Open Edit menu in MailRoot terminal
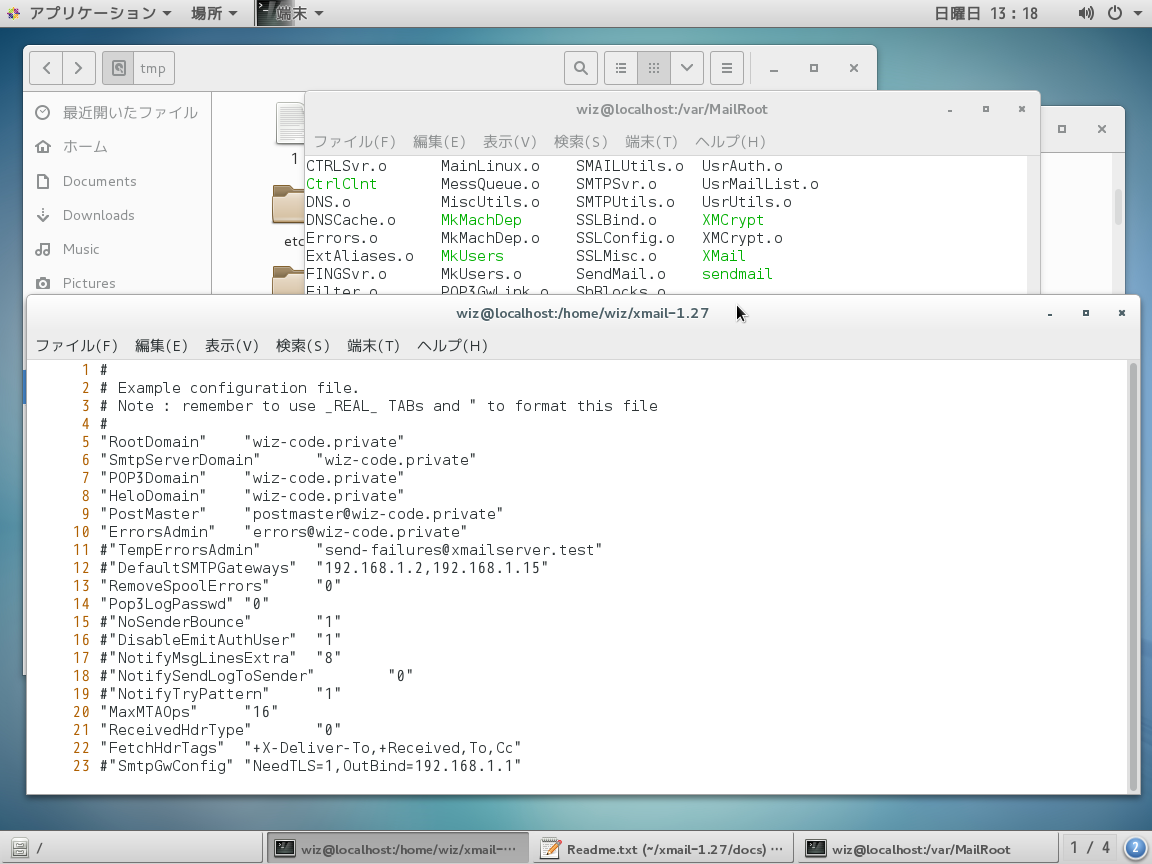Screen dimensions: 1152x864 coord(439,142)
